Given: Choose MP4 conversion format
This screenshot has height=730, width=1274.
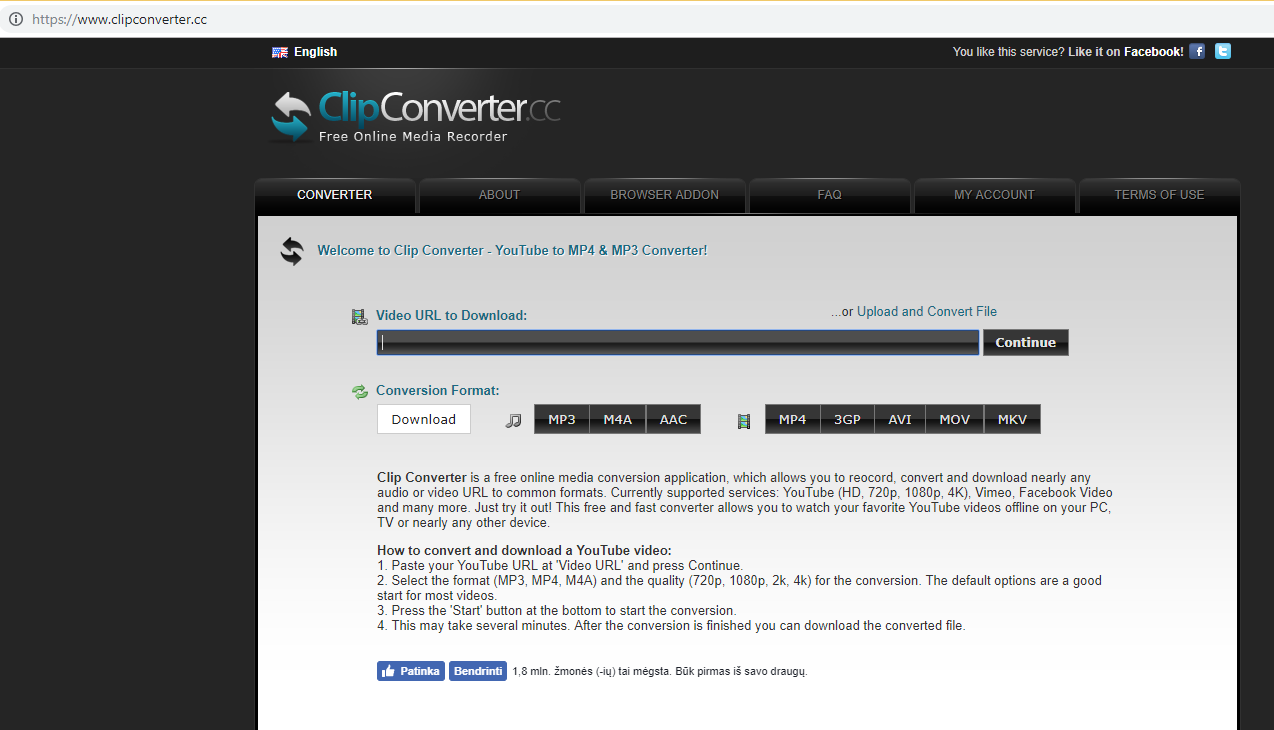Looking at the screenshot, I should [793, 420].
